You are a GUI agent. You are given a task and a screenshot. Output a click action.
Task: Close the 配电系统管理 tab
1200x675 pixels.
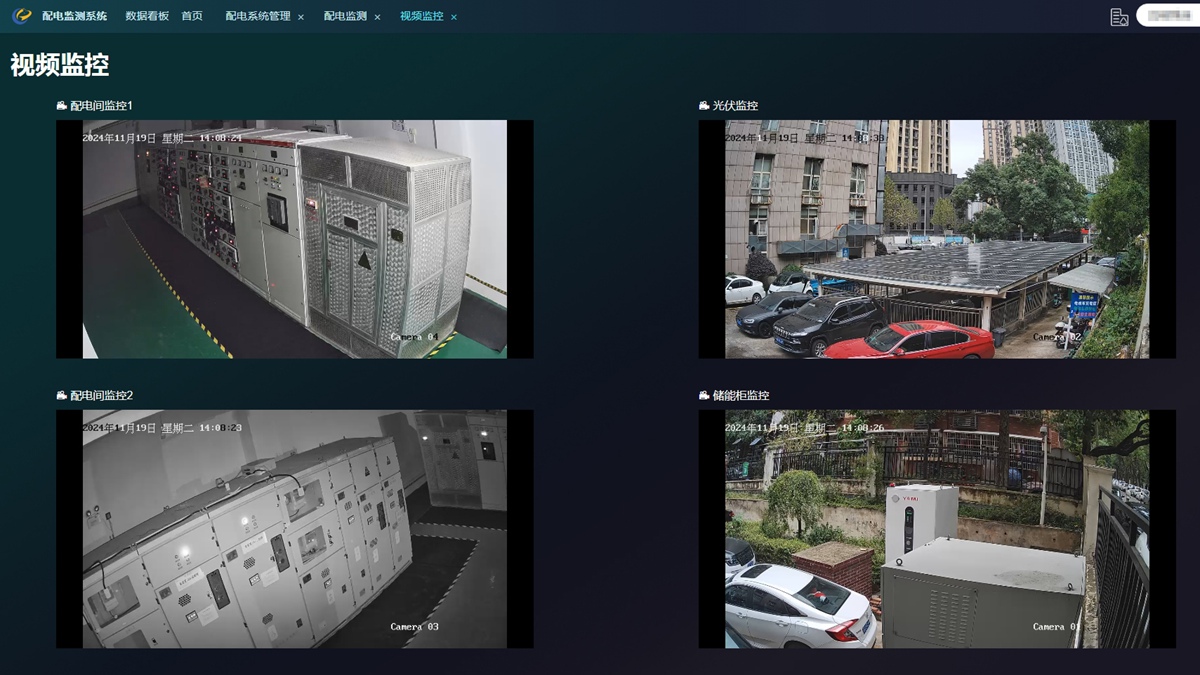[x=301, y=17]
